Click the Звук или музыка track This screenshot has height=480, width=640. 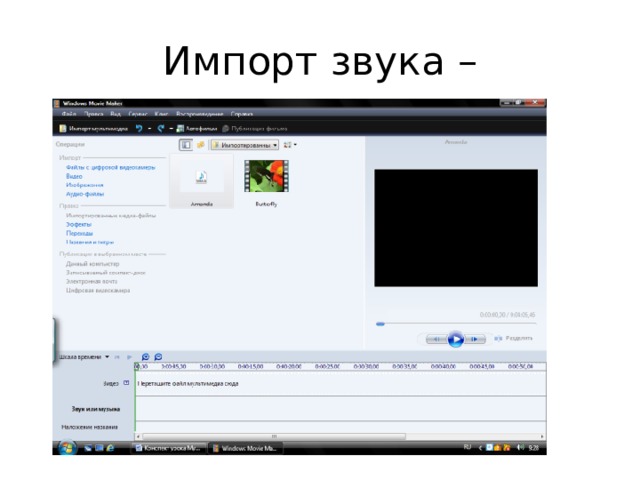coord(340,409)
